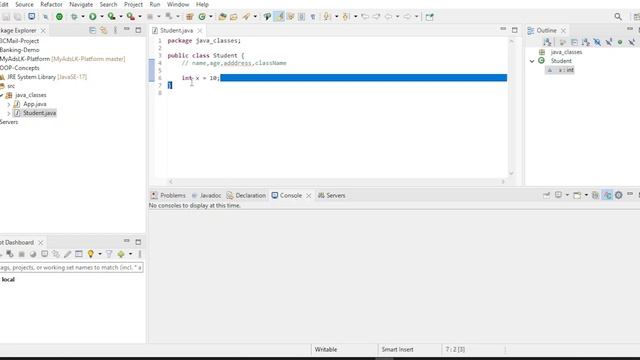Open the Refactor menu

[x=51, y=4]
